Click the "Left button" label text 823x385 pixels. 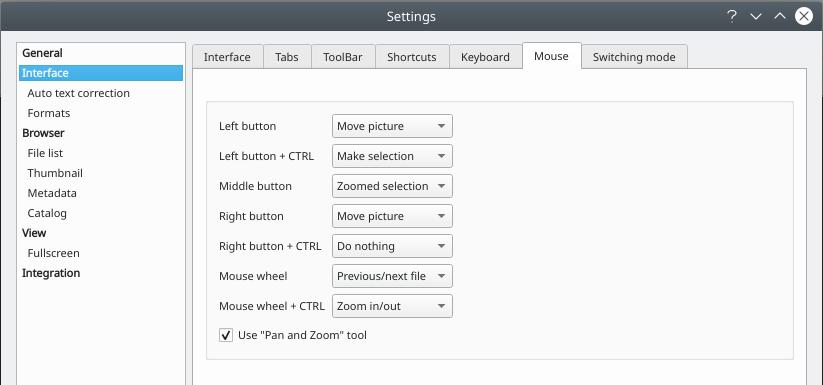[247, 126]
